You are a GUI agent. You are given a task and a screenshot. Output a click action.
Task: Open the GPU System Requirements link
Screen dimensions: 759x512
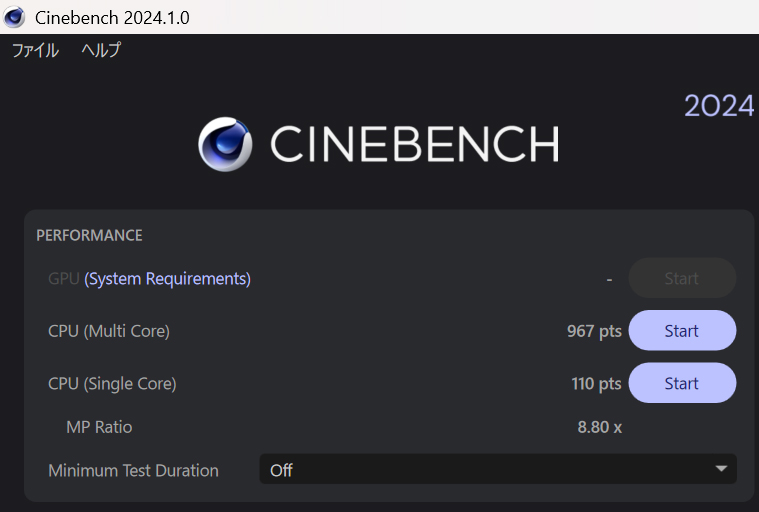point(167,279)
